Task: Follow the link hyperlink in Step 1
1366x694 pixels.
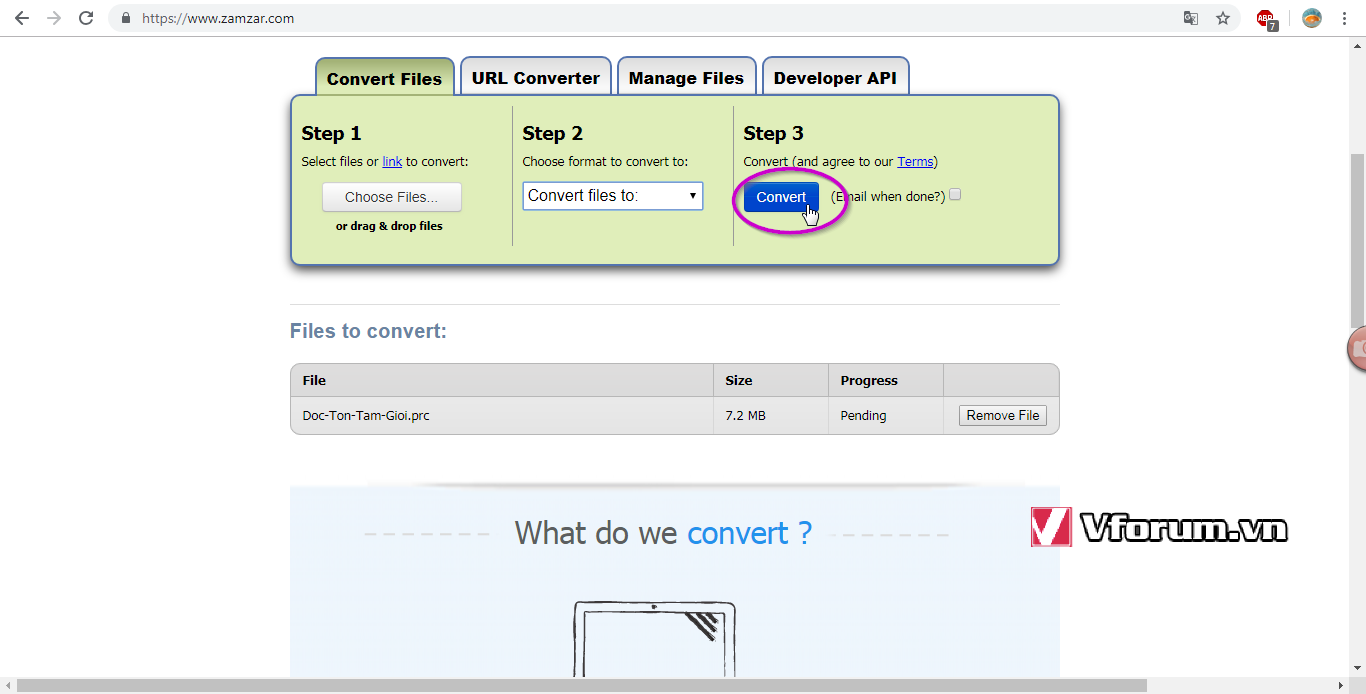Action: (x=392, y=161)
